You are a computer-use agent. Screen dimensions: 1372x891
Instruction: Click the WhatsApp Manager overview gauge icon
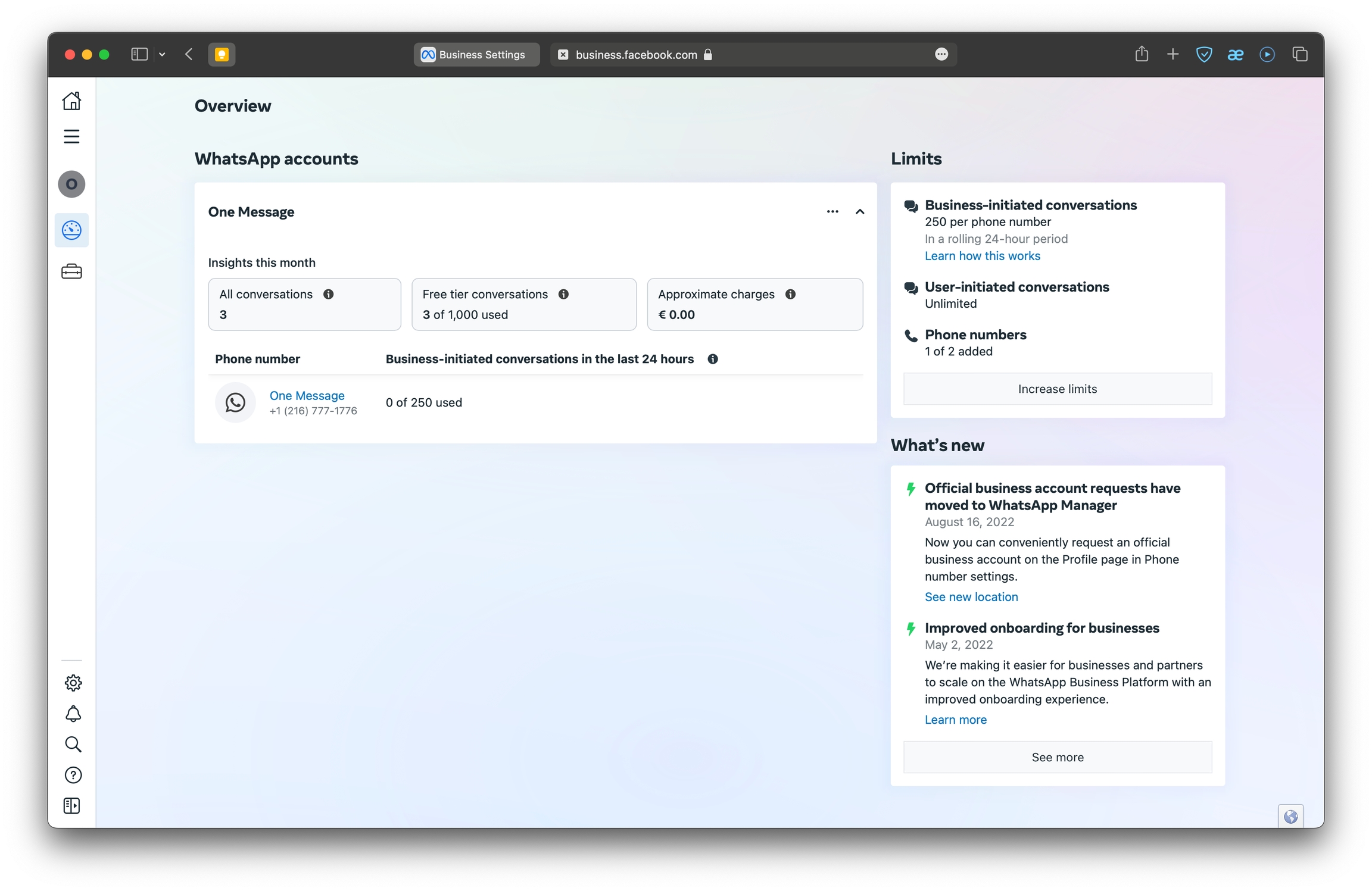coord(71,230)
